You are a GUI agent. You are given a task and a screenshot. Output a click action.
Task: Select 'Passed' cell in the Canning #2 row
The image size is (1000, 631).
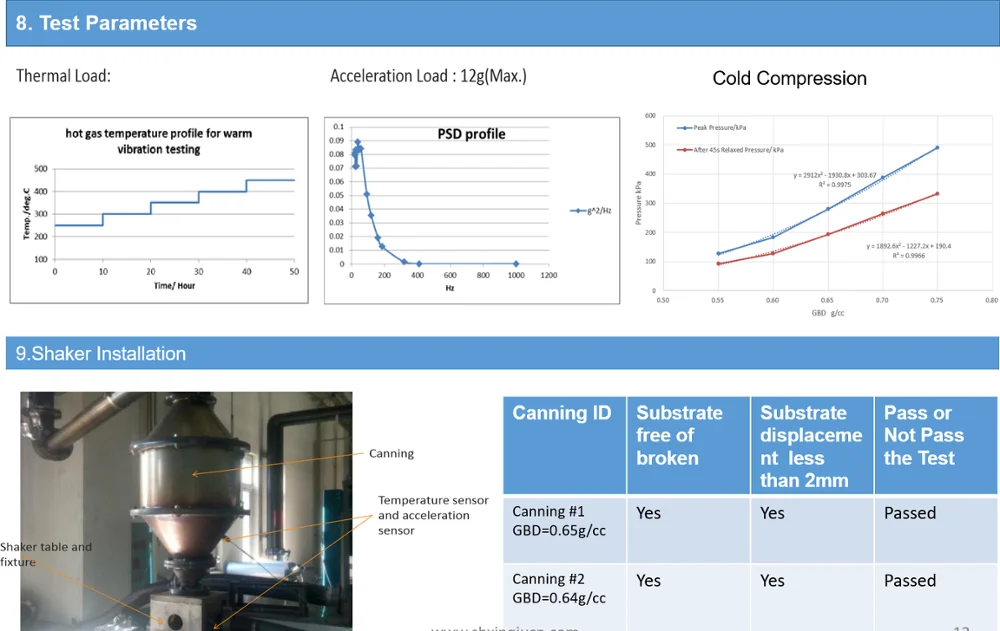click(909, 581)
